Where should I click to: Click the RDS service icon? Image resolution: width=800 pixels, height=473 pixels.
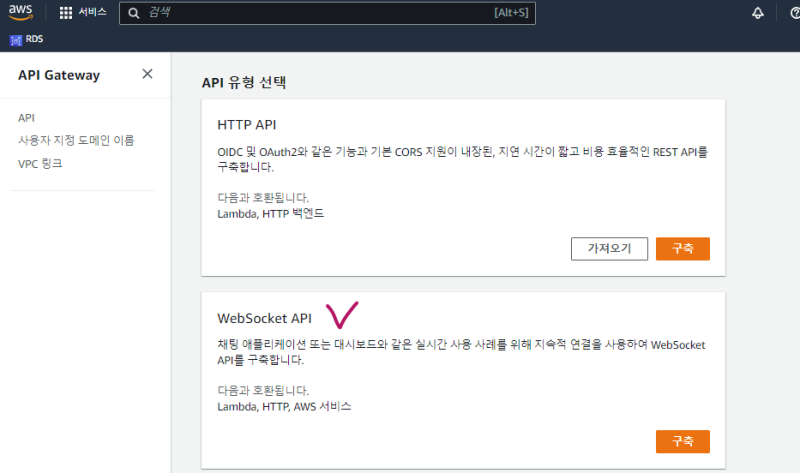click(16, 40)
